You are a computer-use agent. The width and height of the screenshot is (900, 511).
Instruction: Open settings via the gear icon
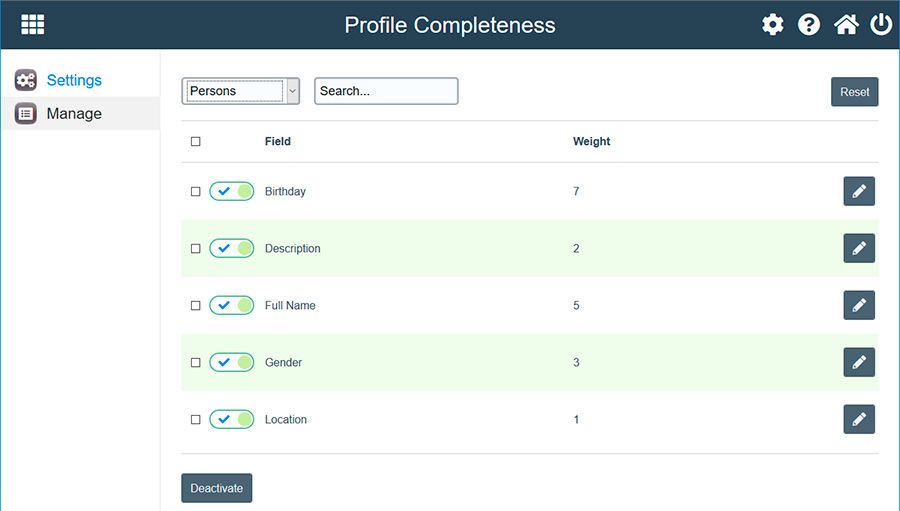click(773, 25)
